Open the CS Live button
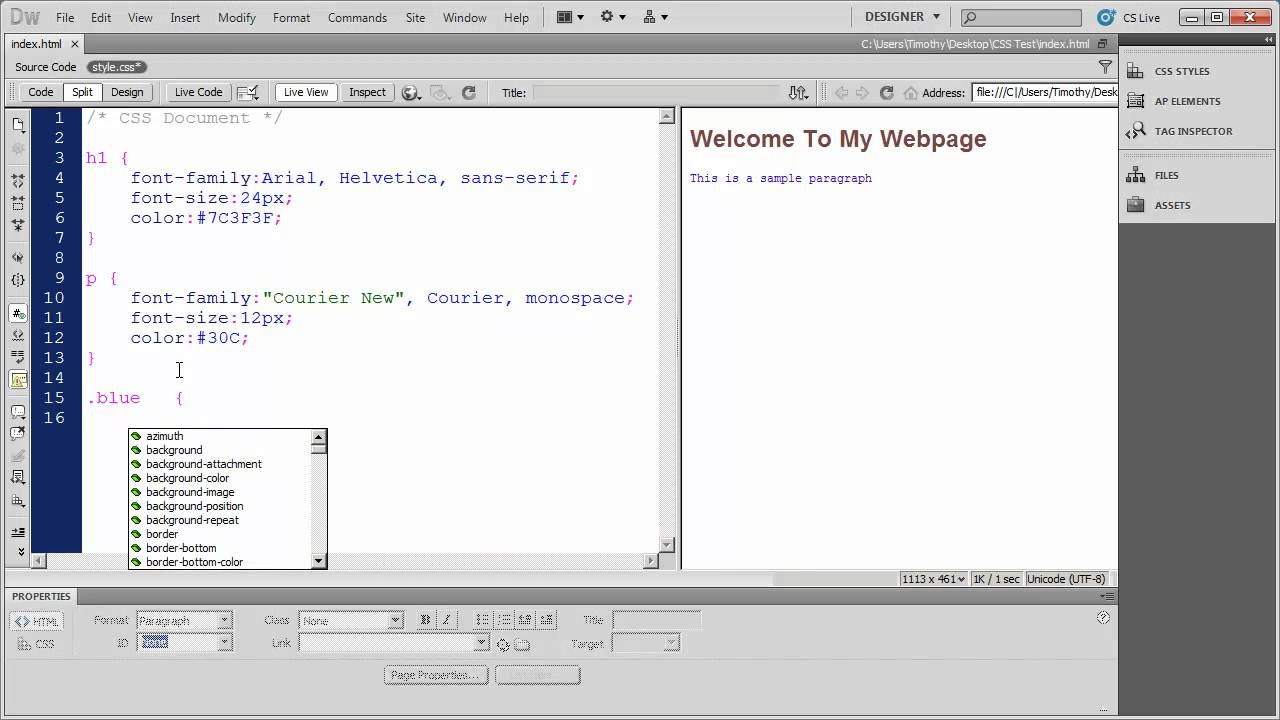The width and height of the screenshot is (1280, 720). point(1128,17)
